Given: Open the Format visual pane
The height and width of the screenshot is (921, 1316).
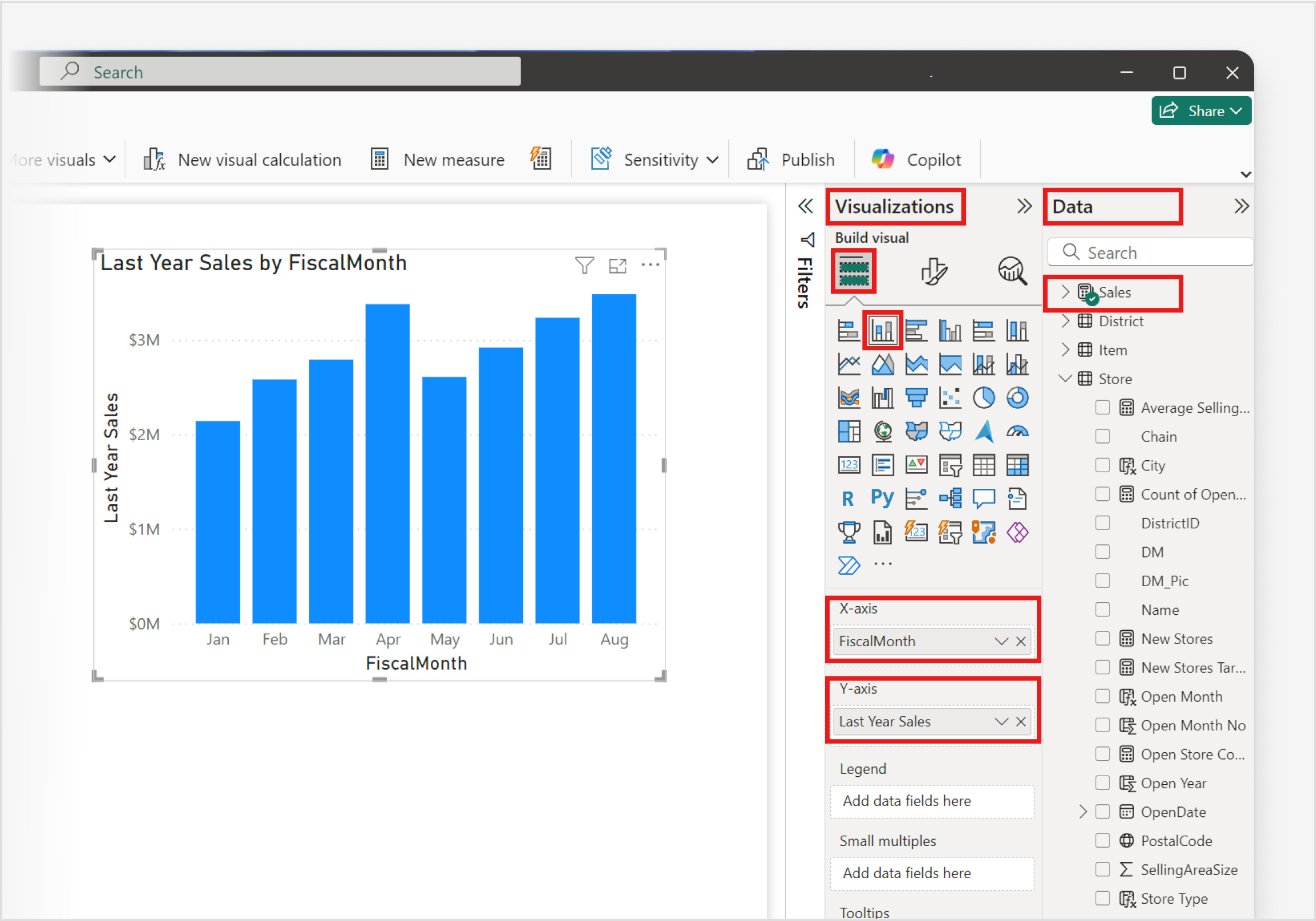Looking at the screenshot, I should (934, 271).
